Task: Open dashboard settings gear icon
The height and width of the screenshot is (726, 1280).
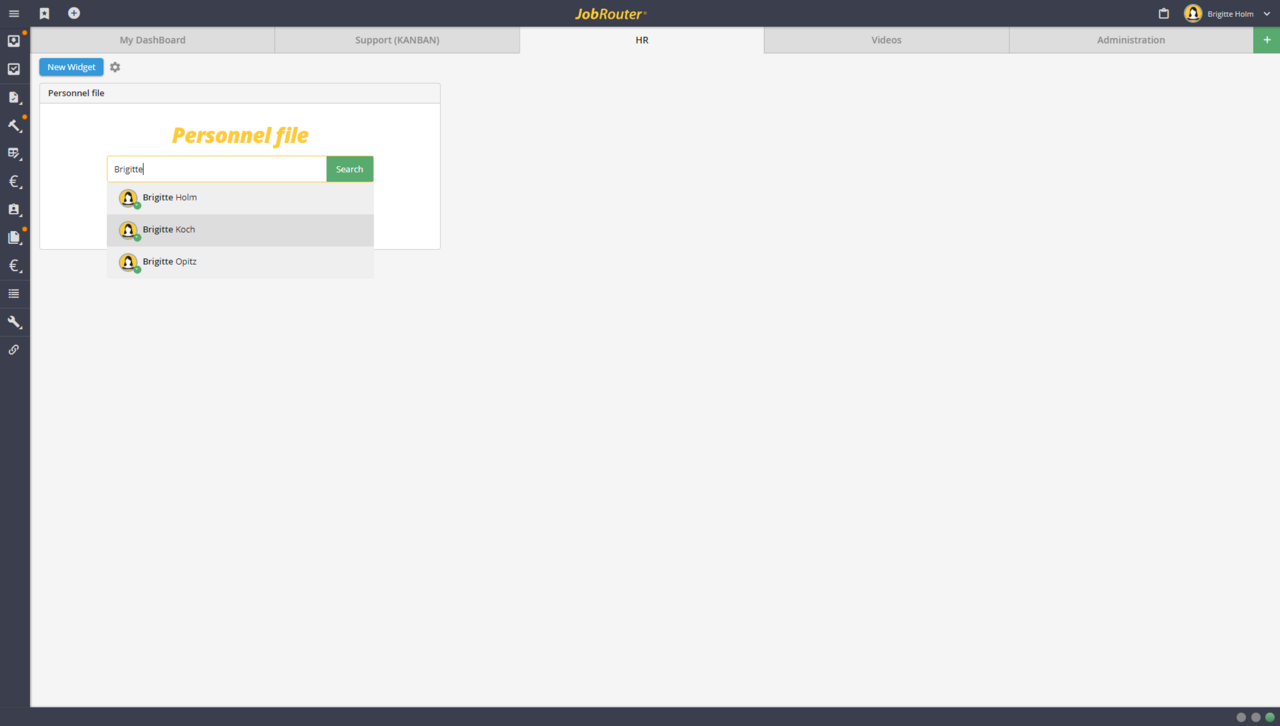Action: pyautogui.click(x=115, y=67)
